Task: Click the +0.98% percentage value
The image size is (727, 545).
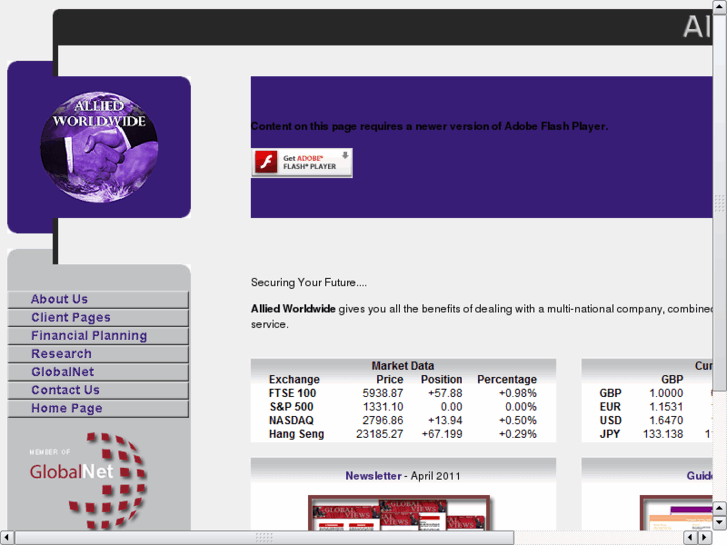Action: (x=517, y=393)
